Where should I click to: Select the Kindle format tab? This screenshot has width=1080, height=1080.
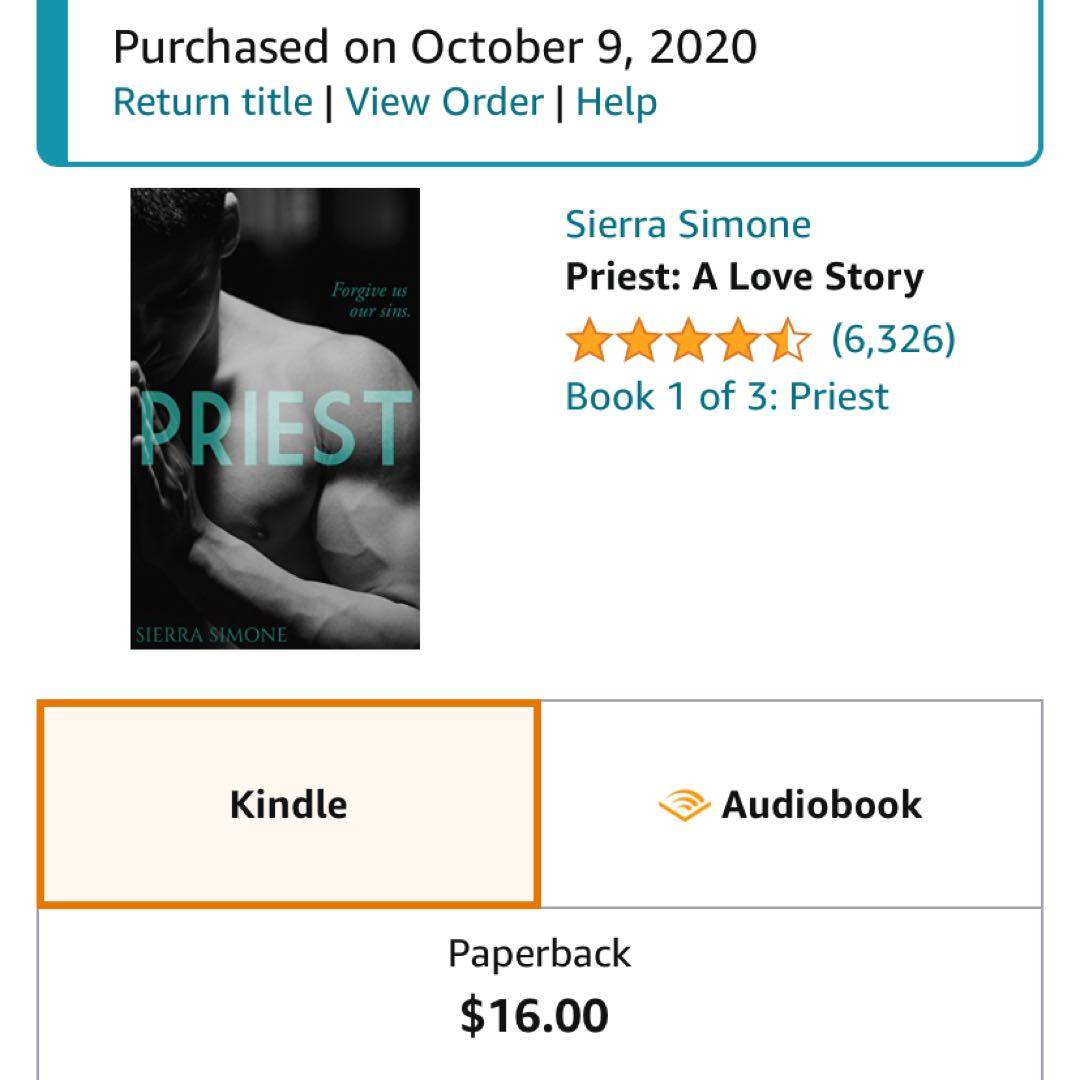[x=289, y=805]
